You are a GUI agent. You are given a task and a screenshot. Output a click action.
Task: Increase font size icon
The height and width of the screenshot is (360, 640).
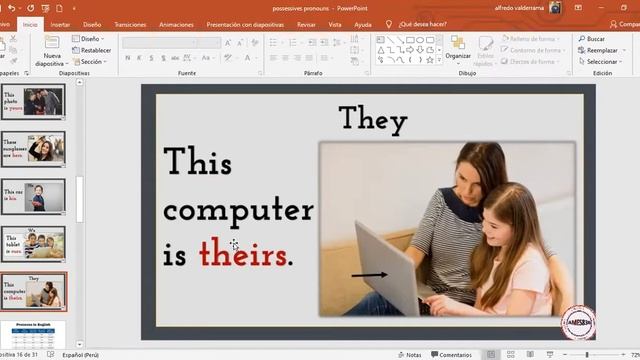228,42
